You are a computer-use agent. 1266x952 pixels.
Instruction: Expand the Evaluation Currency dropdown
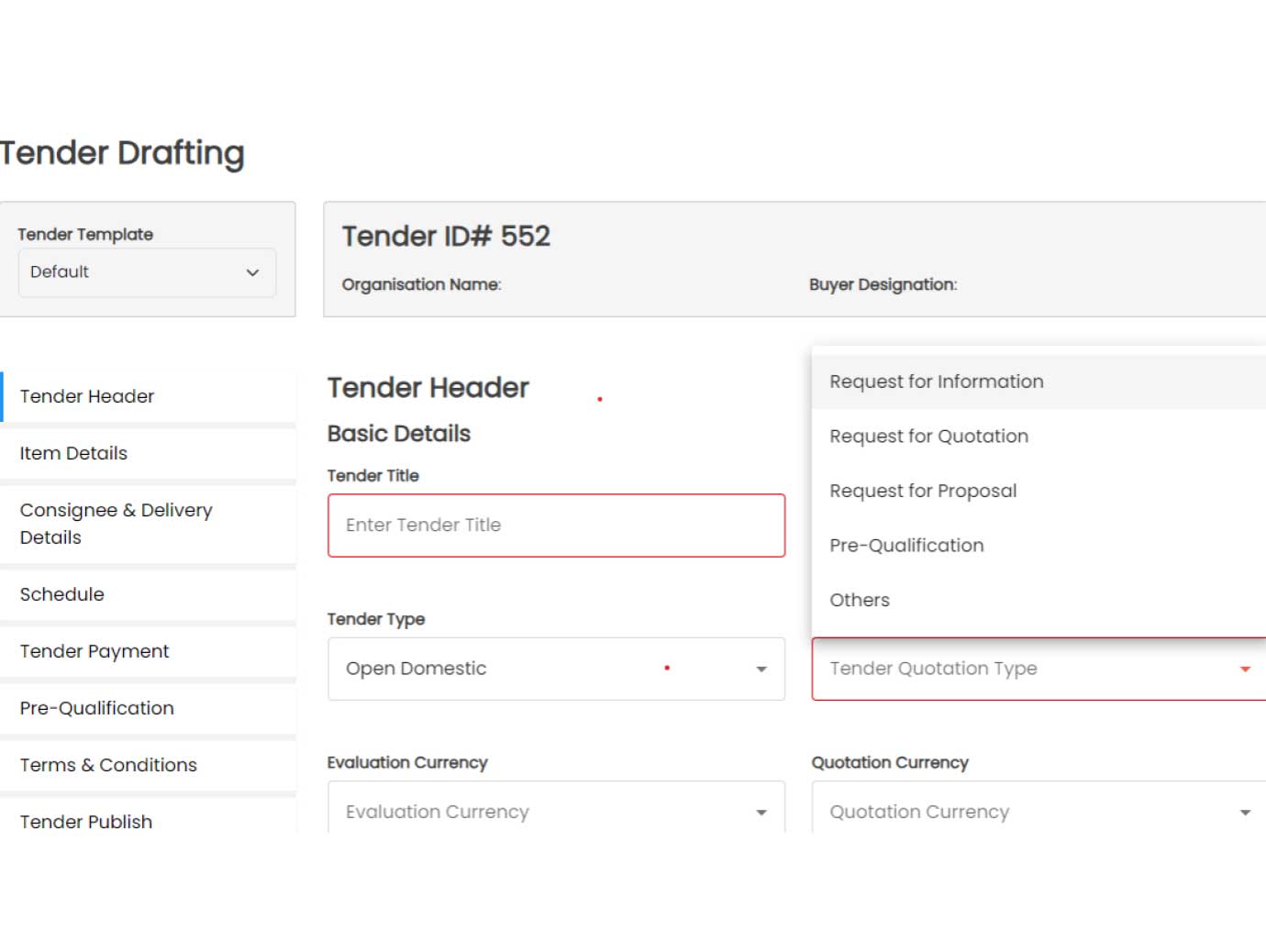(x=556, y=812)
